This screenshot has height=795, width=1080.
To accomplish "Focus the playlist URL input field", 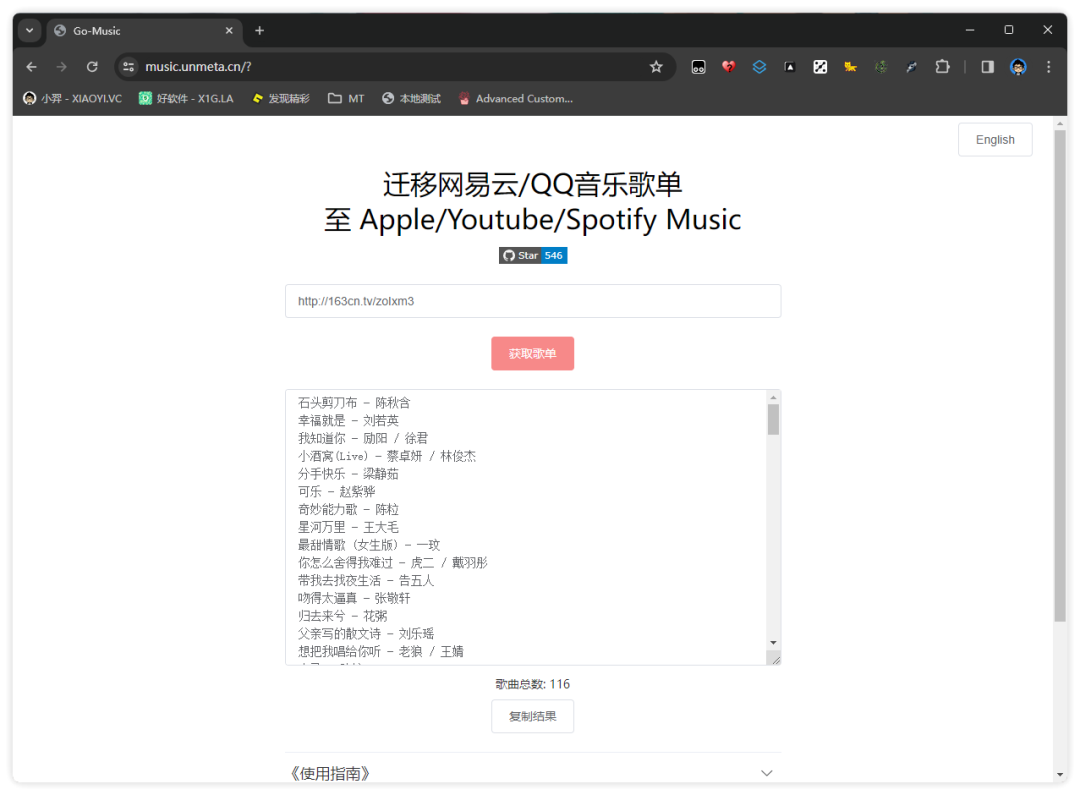I will [x=532, y=301].
